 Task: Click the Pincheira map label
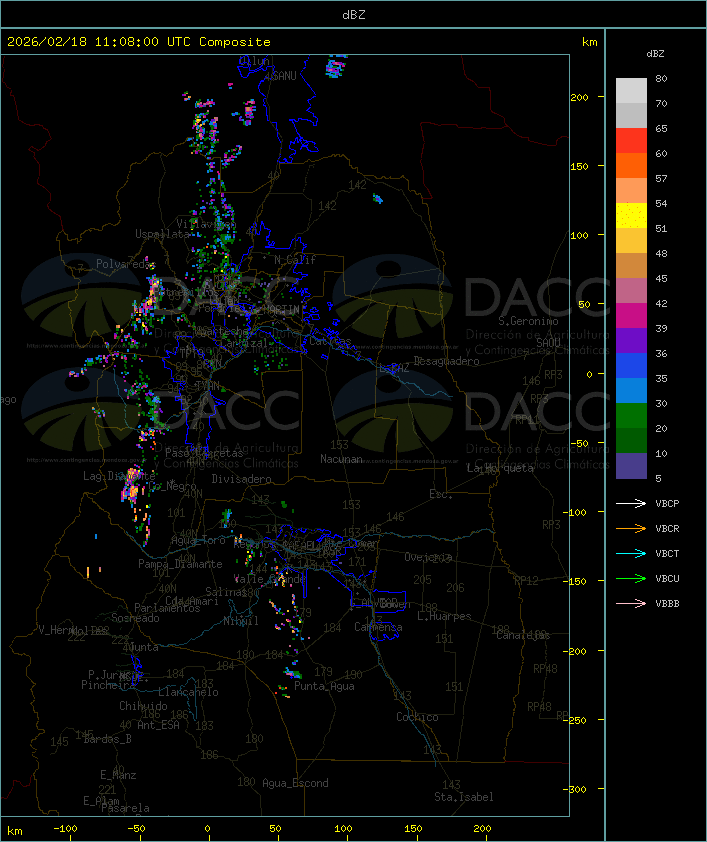click(x=108, y=685)
